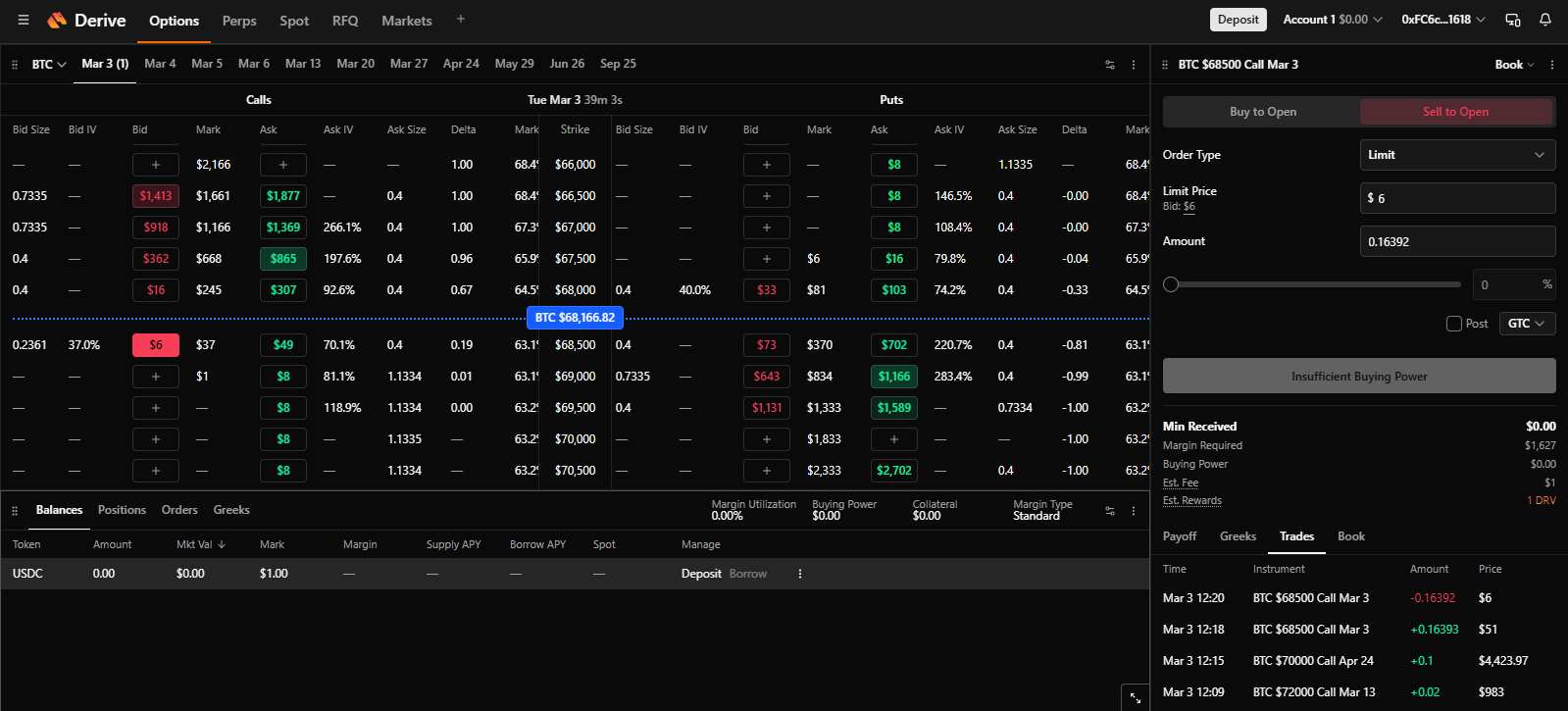
Task: Open the devices/chat icon in header
Action: click(x=1513, y=20)
